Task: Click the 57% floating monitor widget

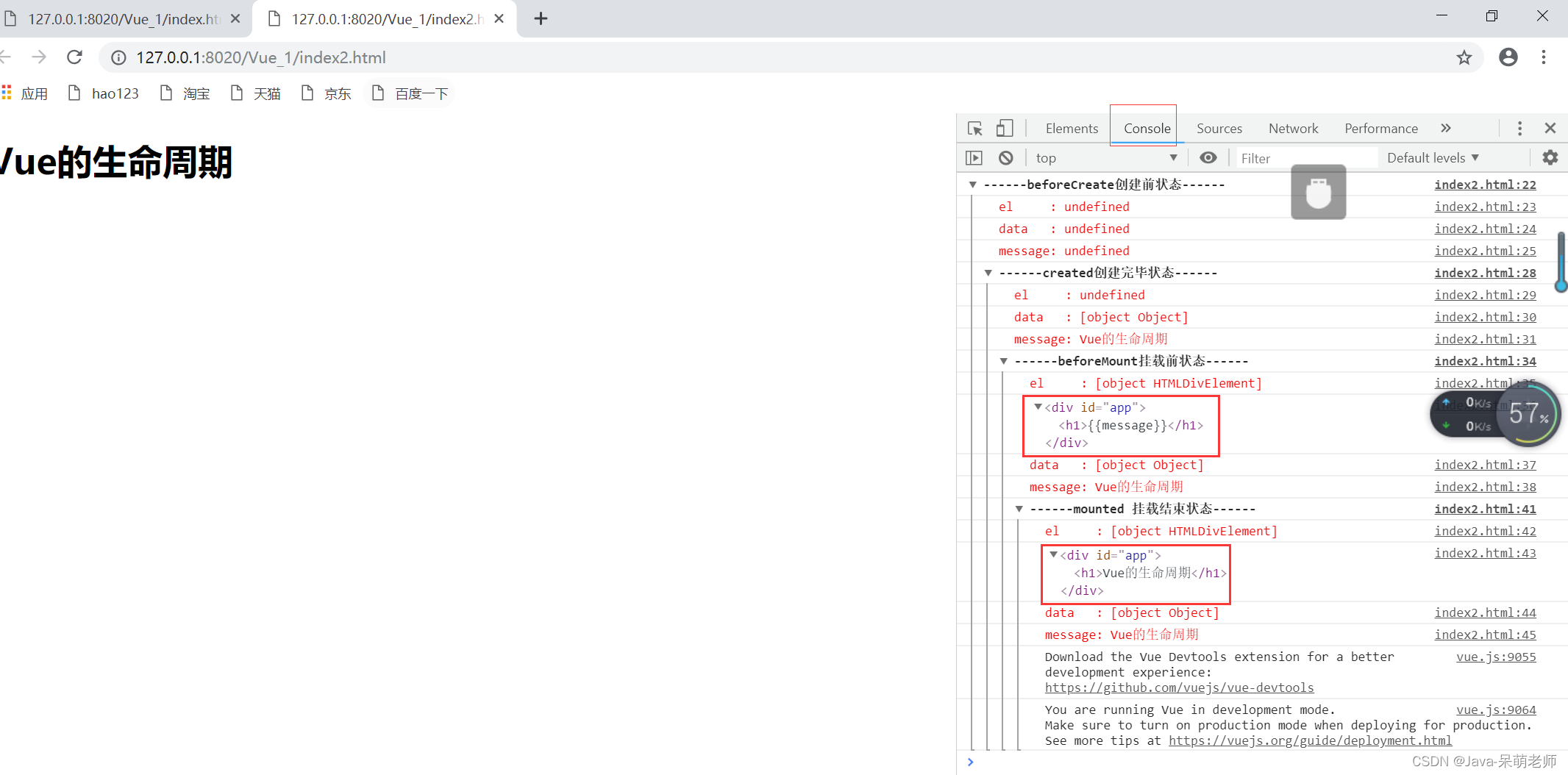Action: point(1529,414)
